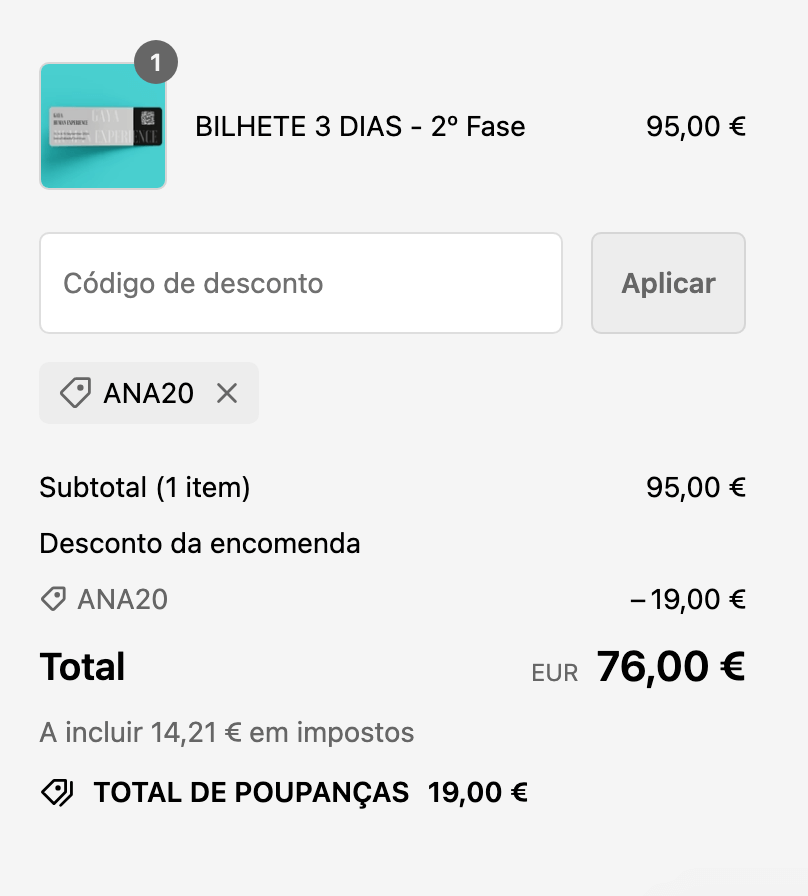Viewport: 808px width, 896px height.
Task: Focus the Código de desconto field
Action: (x=300, y=283)
